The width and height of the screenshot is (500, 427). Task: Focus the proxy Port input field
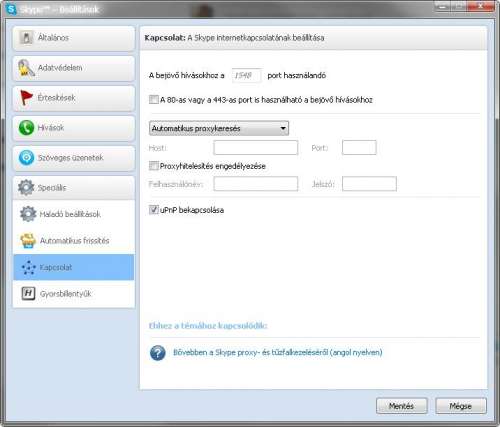pyautogui.click(x=359, y=147)
